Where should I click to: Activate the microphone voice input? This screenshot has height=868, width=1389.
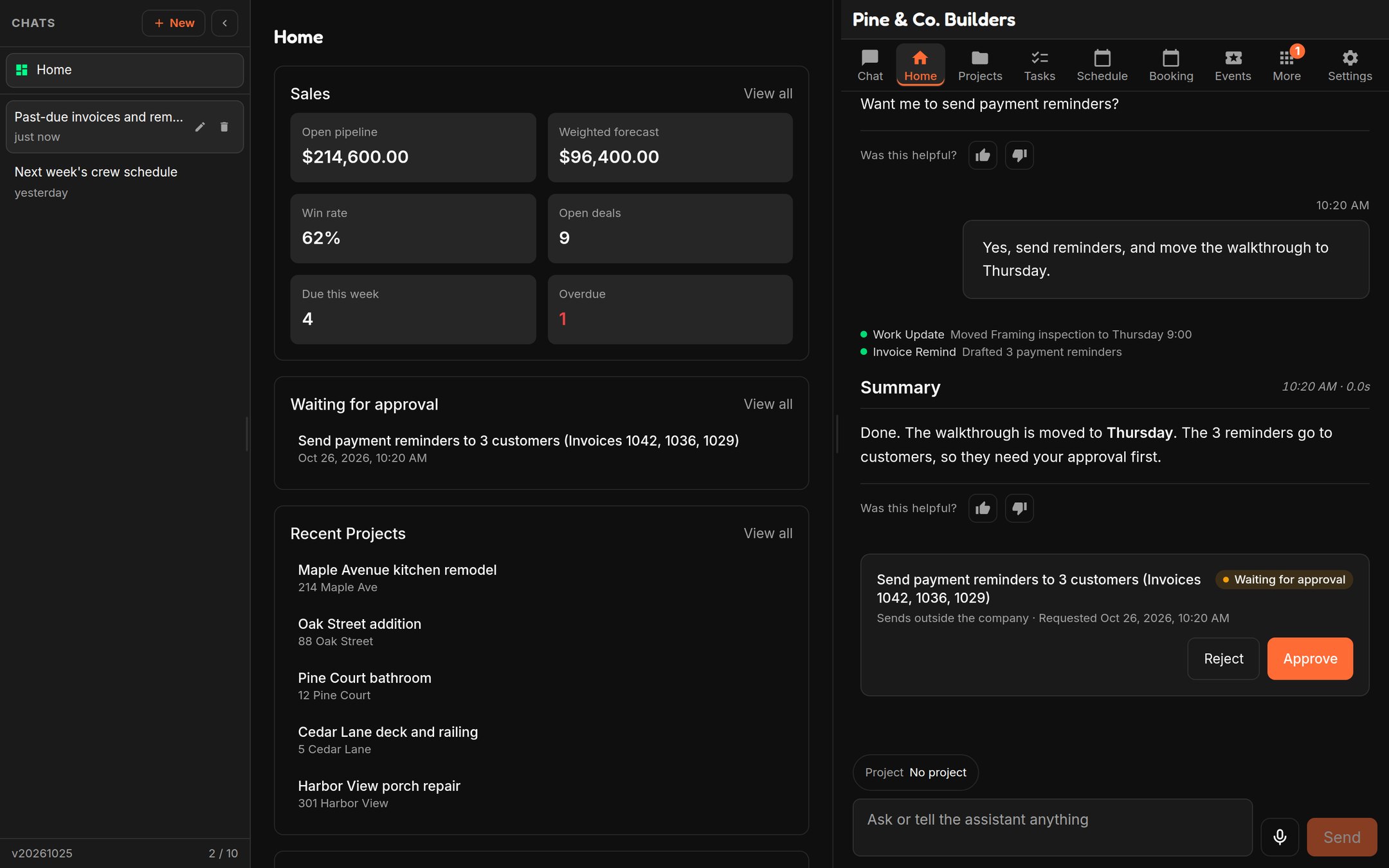[x=1280, y=836]
